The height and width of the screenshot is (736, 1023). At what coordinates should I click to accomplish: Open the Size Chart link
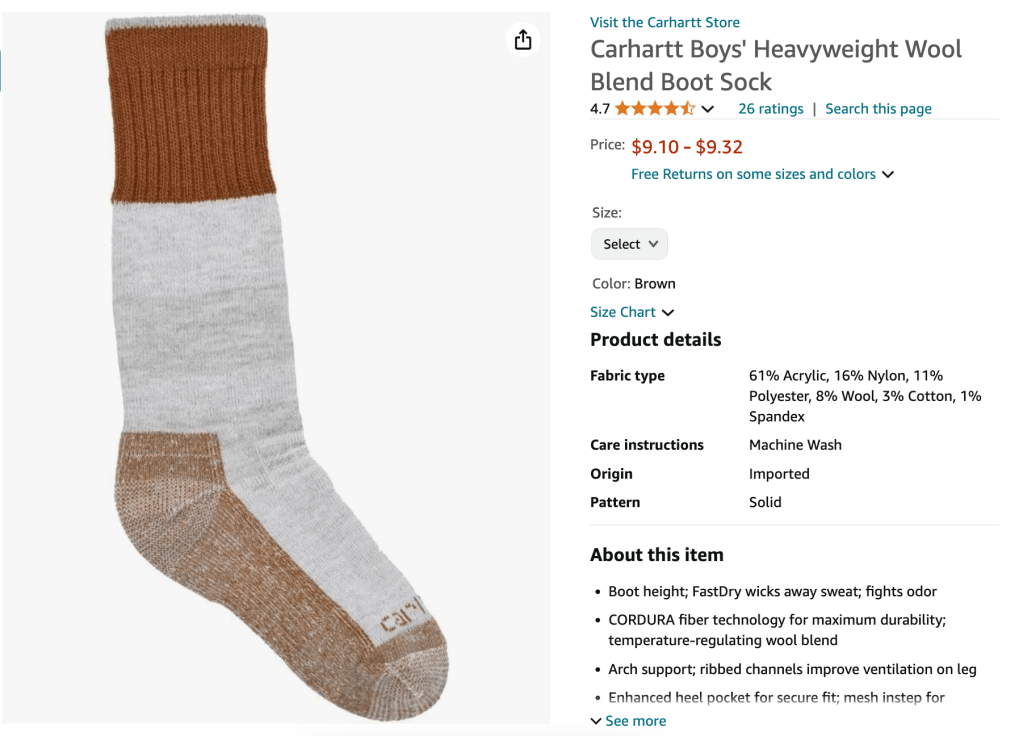pos(623,312)
